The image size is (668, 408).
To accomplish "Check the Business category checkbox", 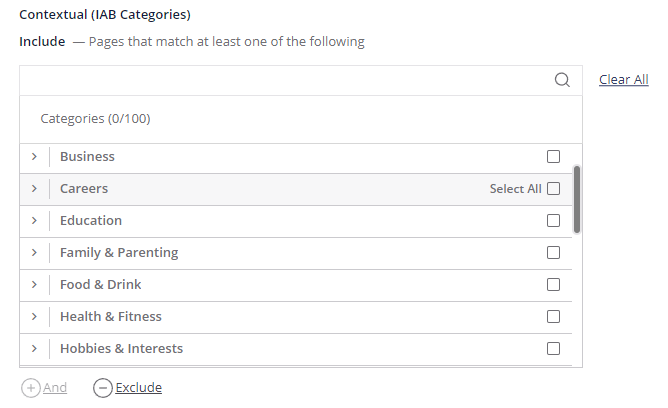I will [x=553, y=157].
